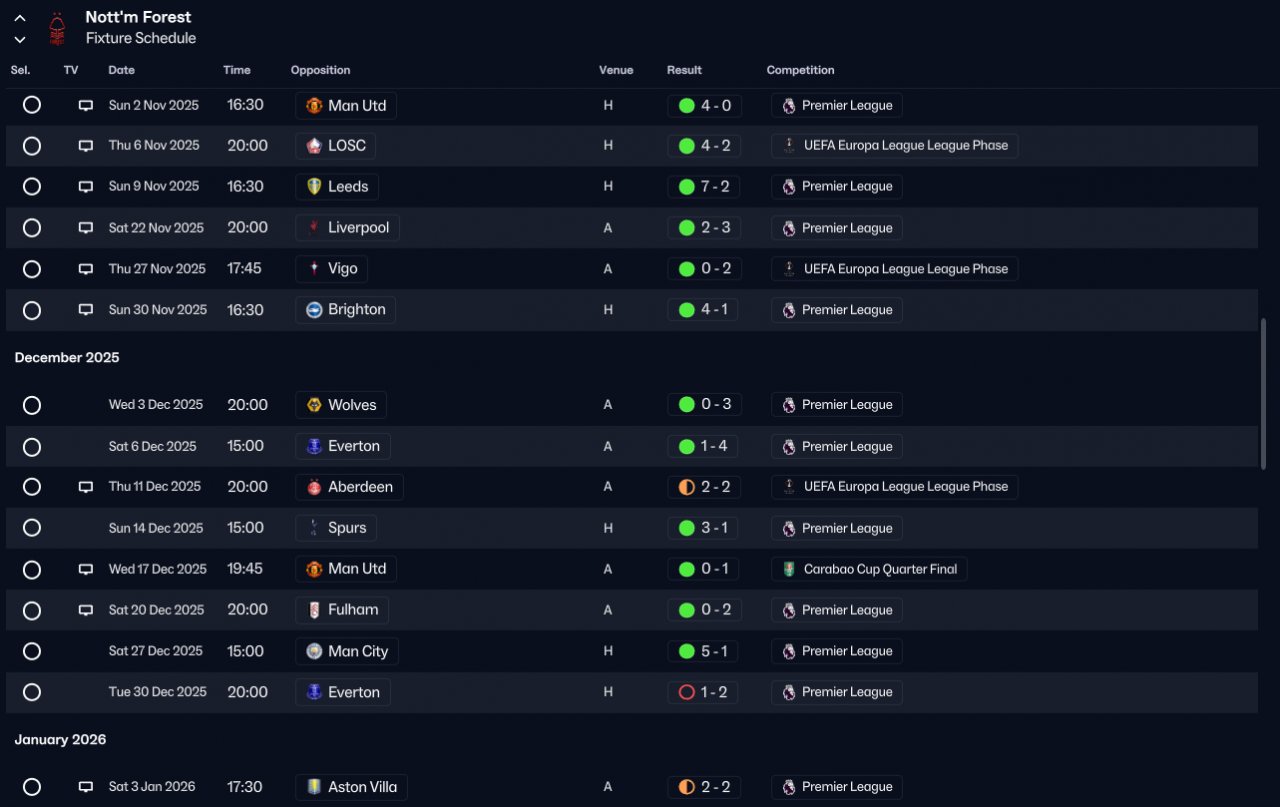The height and width of the screenshot is (807, 1280).
Task: Click the TV icon on the Leeds fixture row
Action: (86, 187)
